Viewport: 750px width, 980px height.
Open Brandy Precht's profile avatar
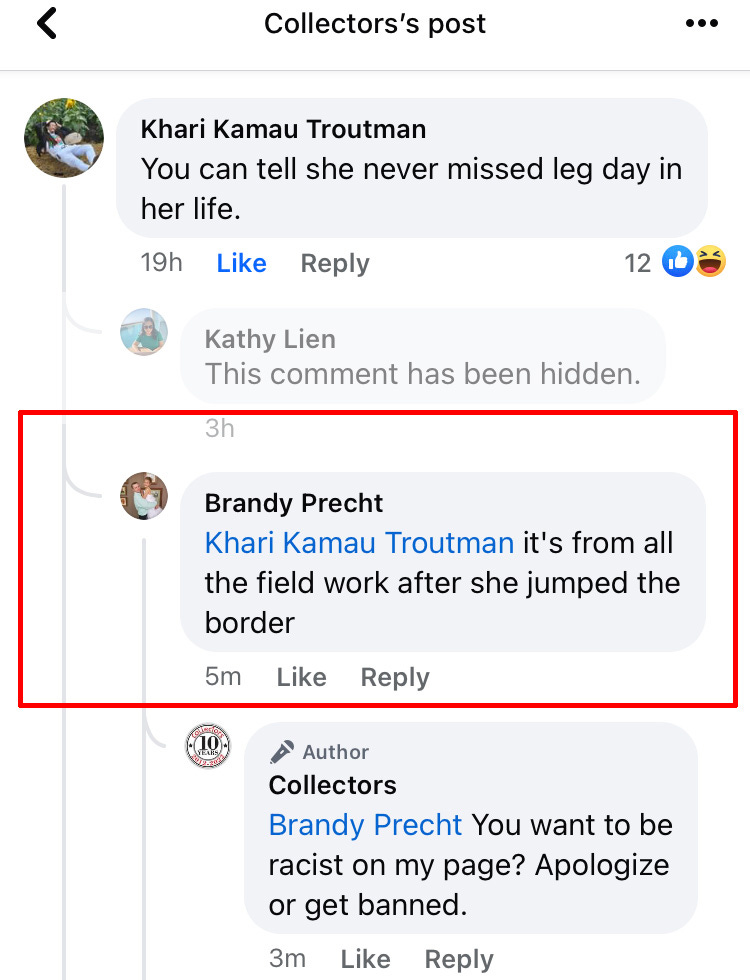click(144, 495)
